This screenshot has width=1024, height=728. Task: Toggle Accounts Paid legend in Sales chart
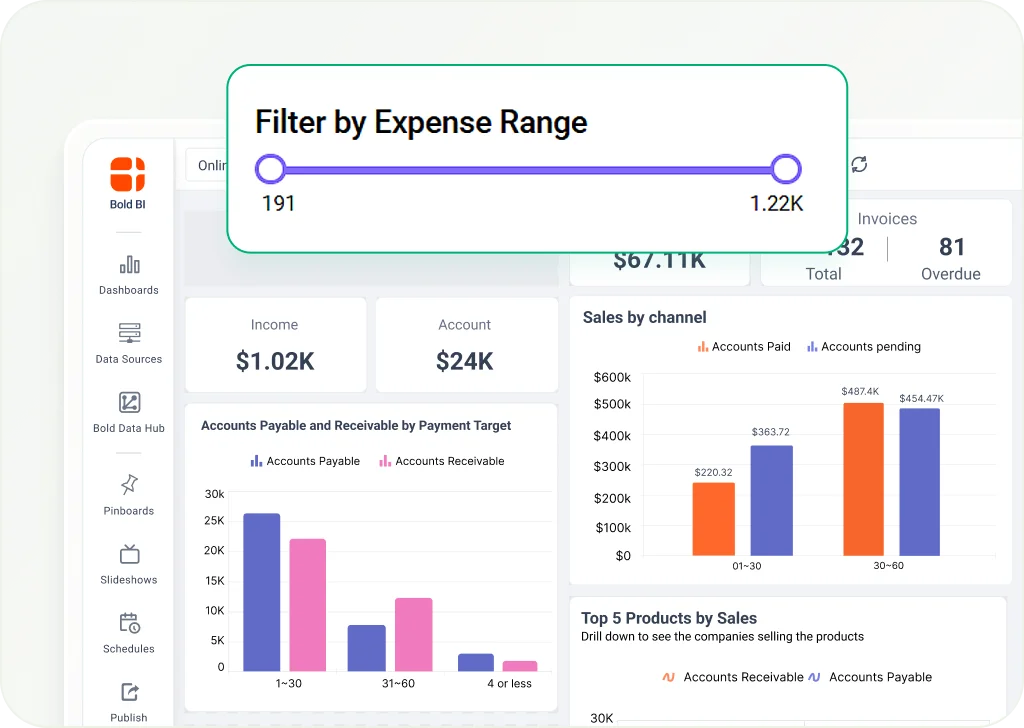(x=743, y=347)
